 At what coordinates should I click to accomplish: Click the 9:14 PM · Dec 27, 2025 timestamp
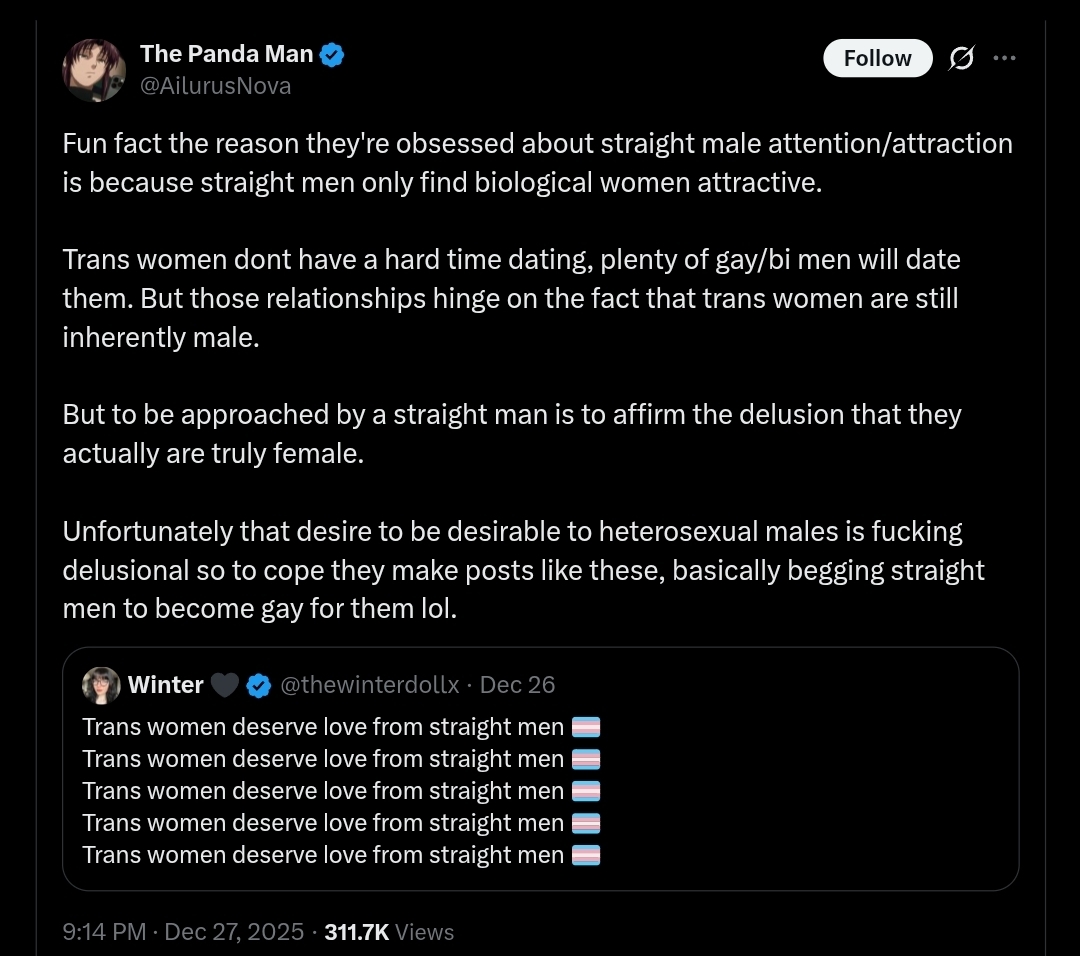tap(183, 932)
